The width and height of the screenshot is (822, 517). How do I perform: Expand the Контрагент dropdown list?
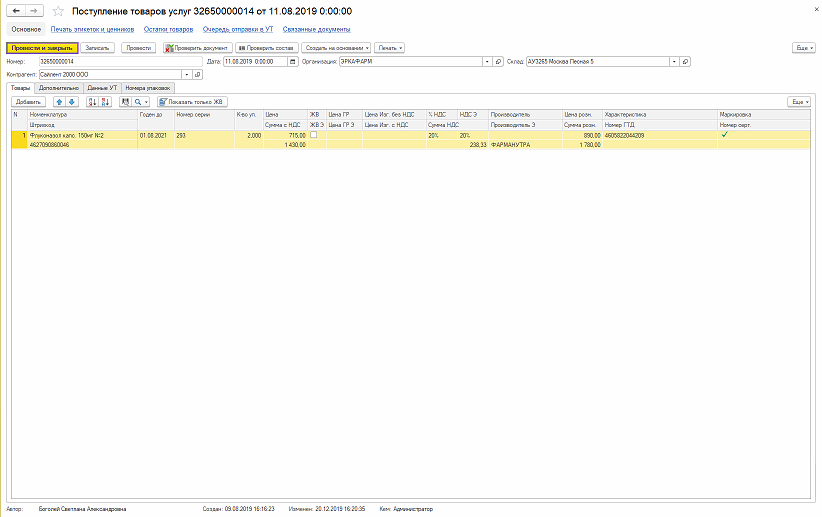click(x=186, y=74)
